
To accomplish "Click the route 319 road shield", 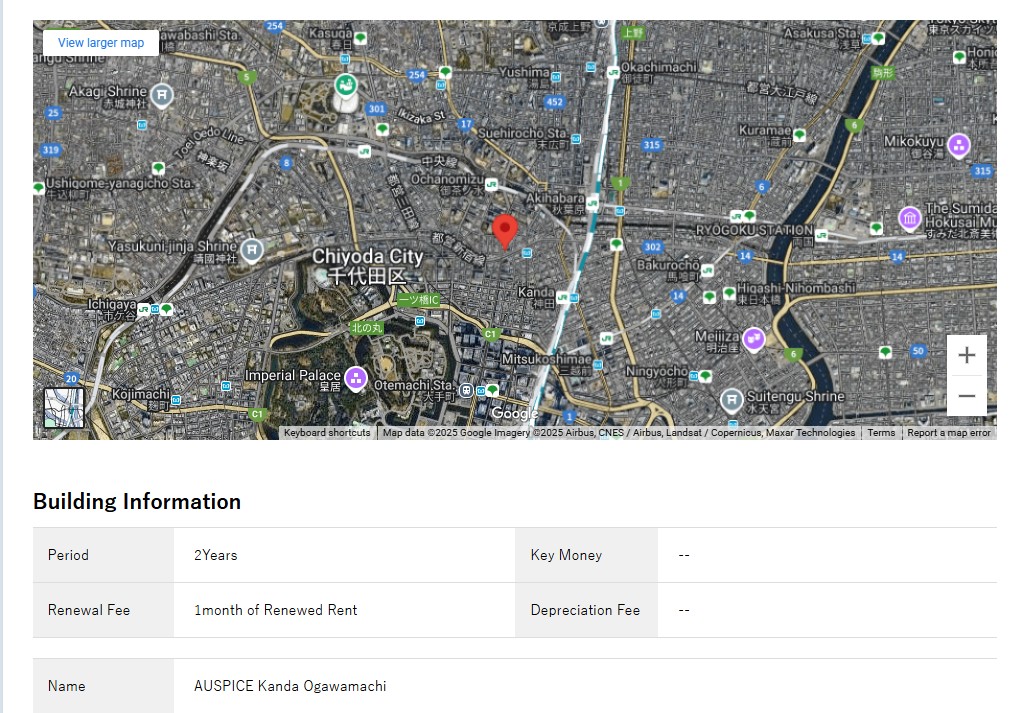I will [x=50, y=150].
